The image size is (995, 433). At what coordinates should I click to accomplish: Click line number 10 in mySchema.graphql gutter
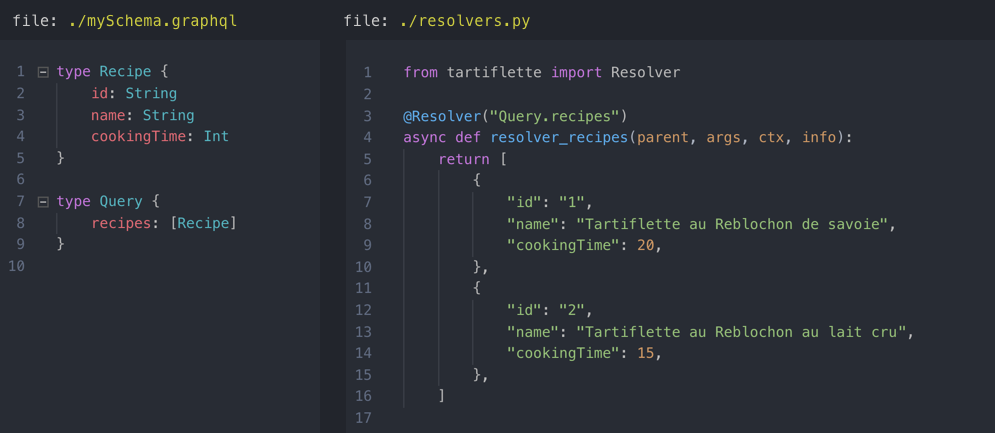16,266
